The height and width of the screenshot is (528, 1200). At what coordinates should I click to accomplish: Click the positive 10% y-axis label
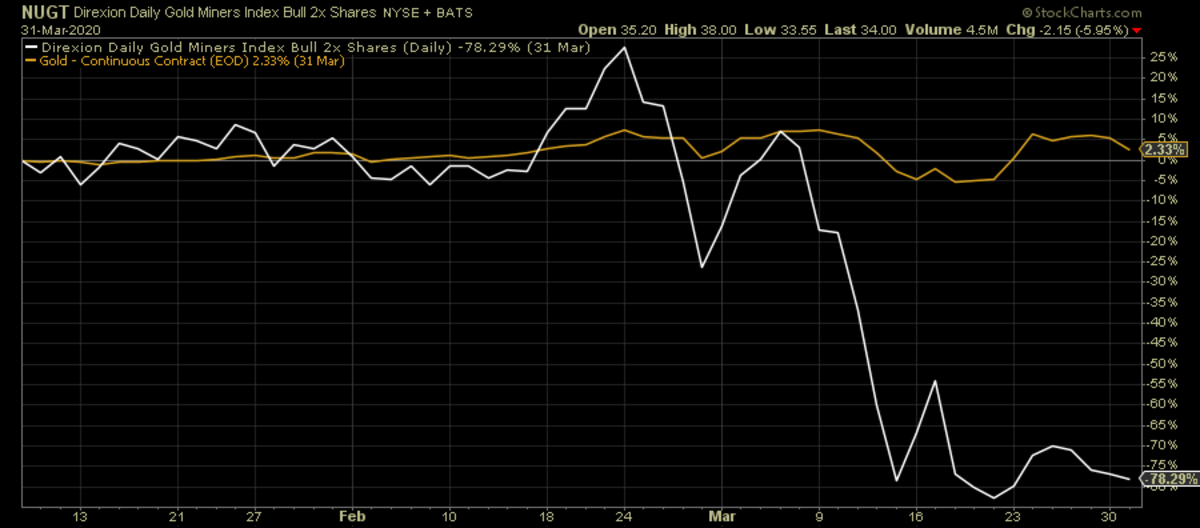click(1162, 119)
